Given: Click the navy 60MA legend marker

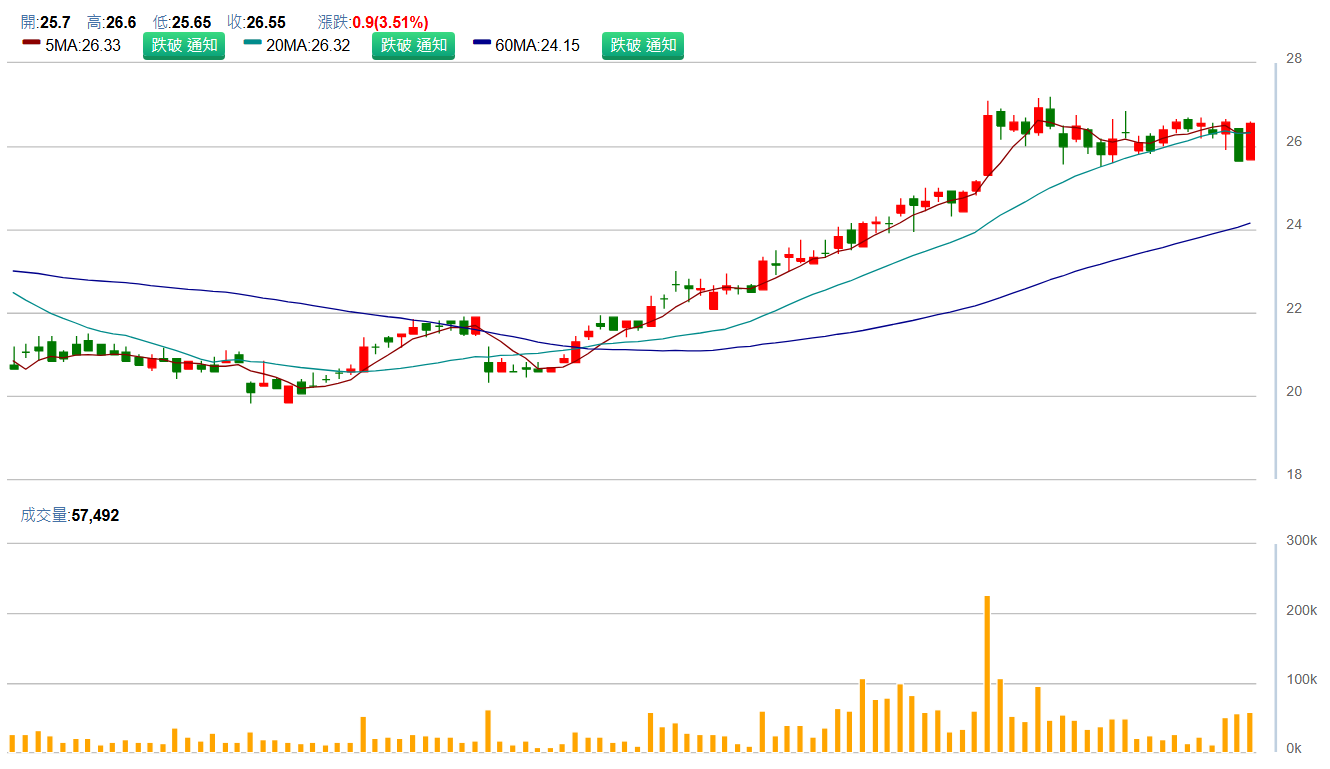Looking at the screenshot, I should (482, 43).
